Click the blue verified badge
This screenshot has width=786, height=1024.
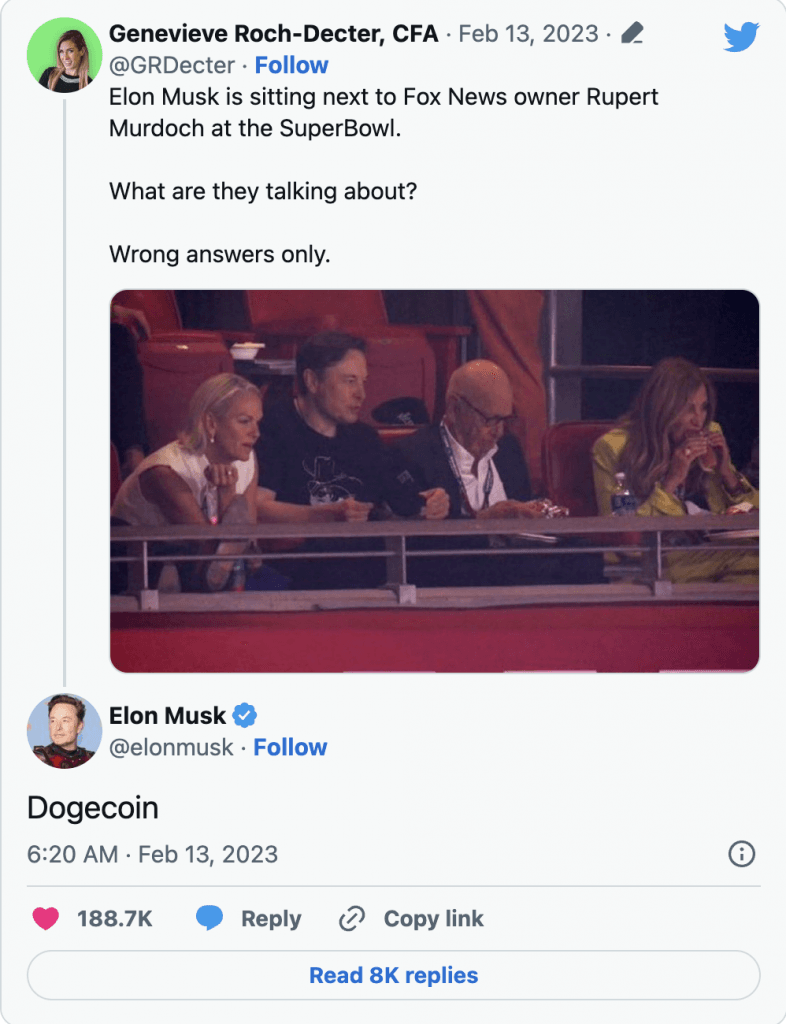pyautogui.click(x=245, y=715)
